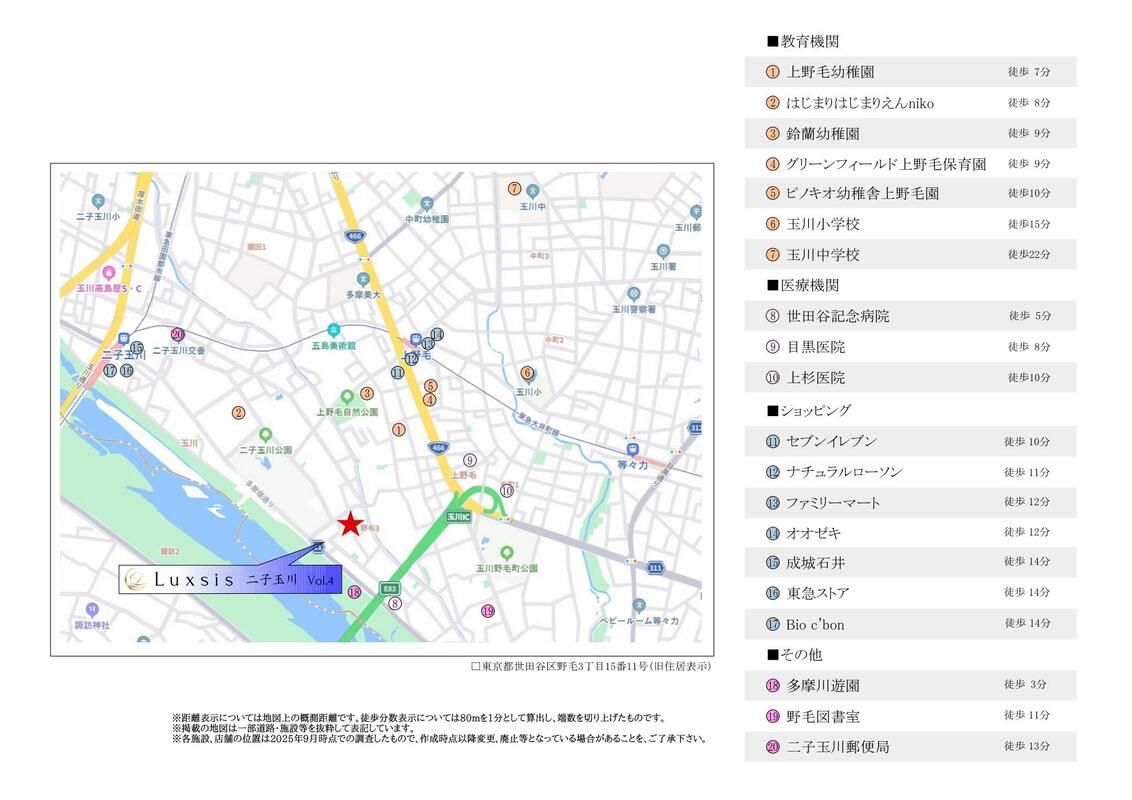Image resolution: width=1132 pixels, height=800 pixels.
Task: Click the 多摩川遊園 entry under その他
Action: (x=910, y=685)
